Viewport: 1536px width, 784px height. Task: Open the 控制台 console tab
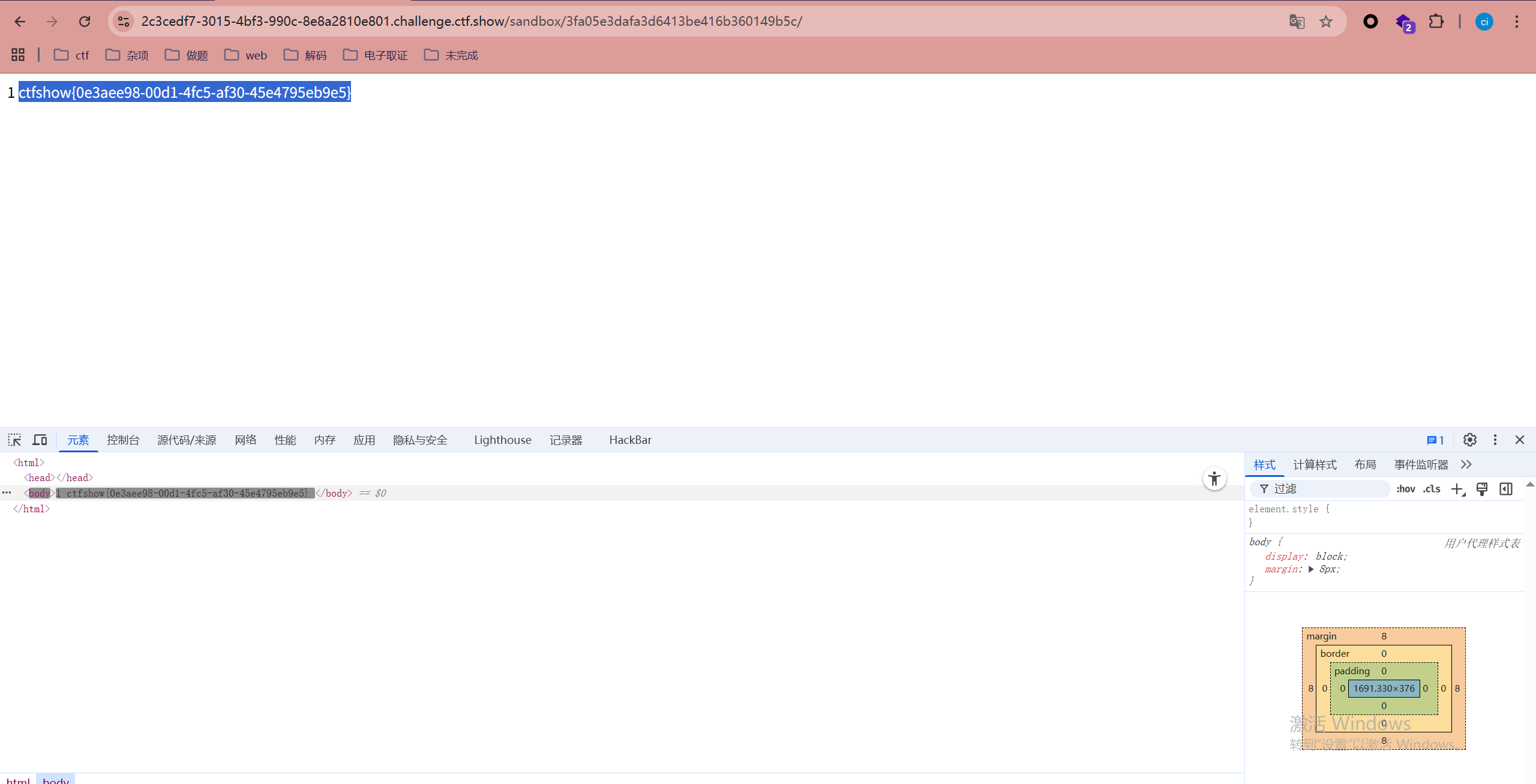tap(123, 440)
